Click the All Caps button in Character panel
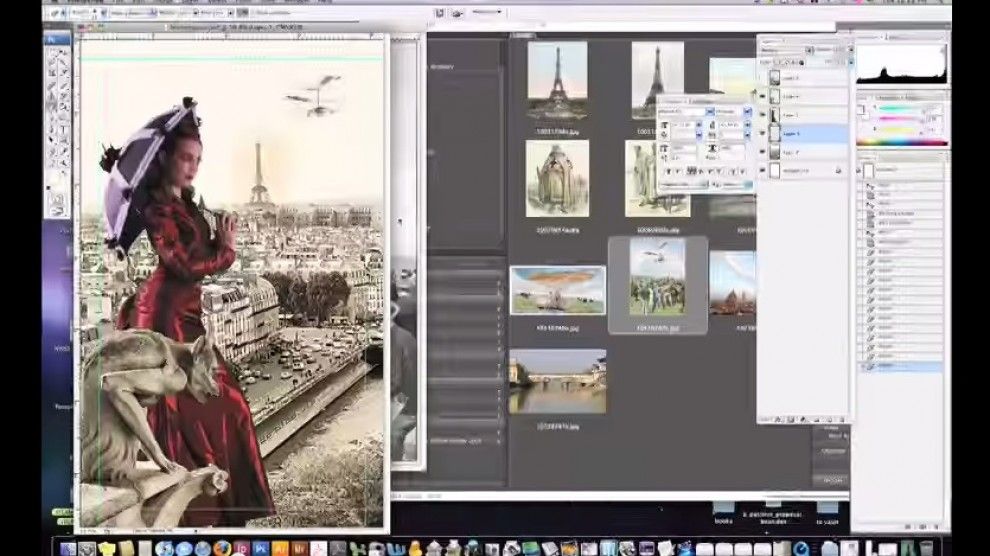The image size is (990, 556). tap(692, 171)
